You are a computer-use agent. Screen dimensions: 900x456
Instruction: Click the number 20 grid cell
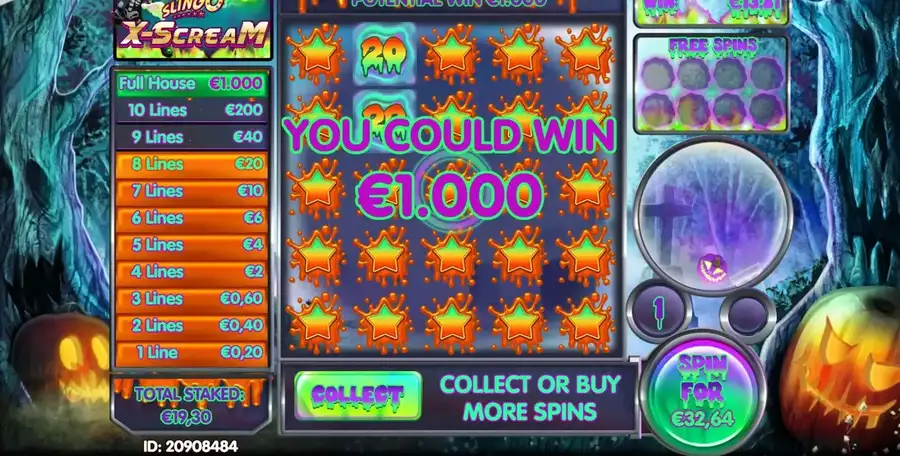coord(383,53)
